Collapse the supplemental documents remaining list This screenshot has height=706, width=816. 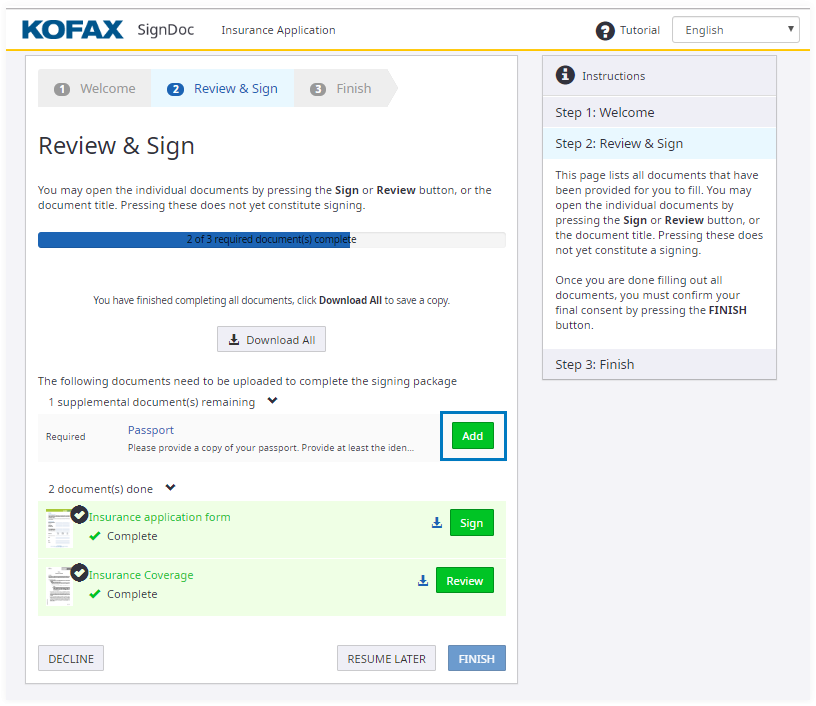tap(272, 401)
